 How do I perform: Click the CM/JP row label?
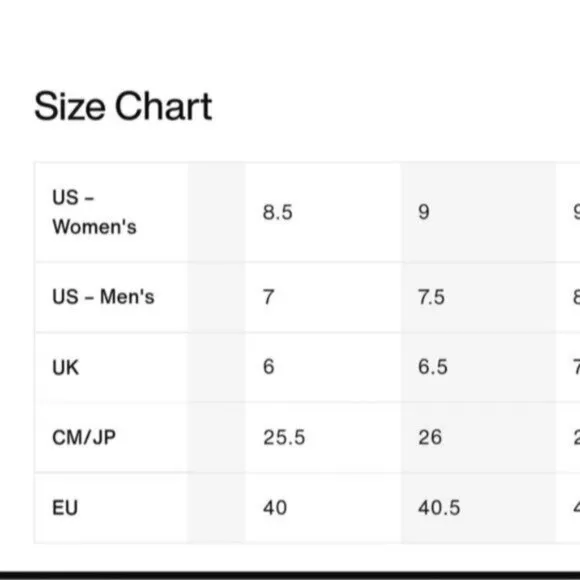(x=84, y=437)
